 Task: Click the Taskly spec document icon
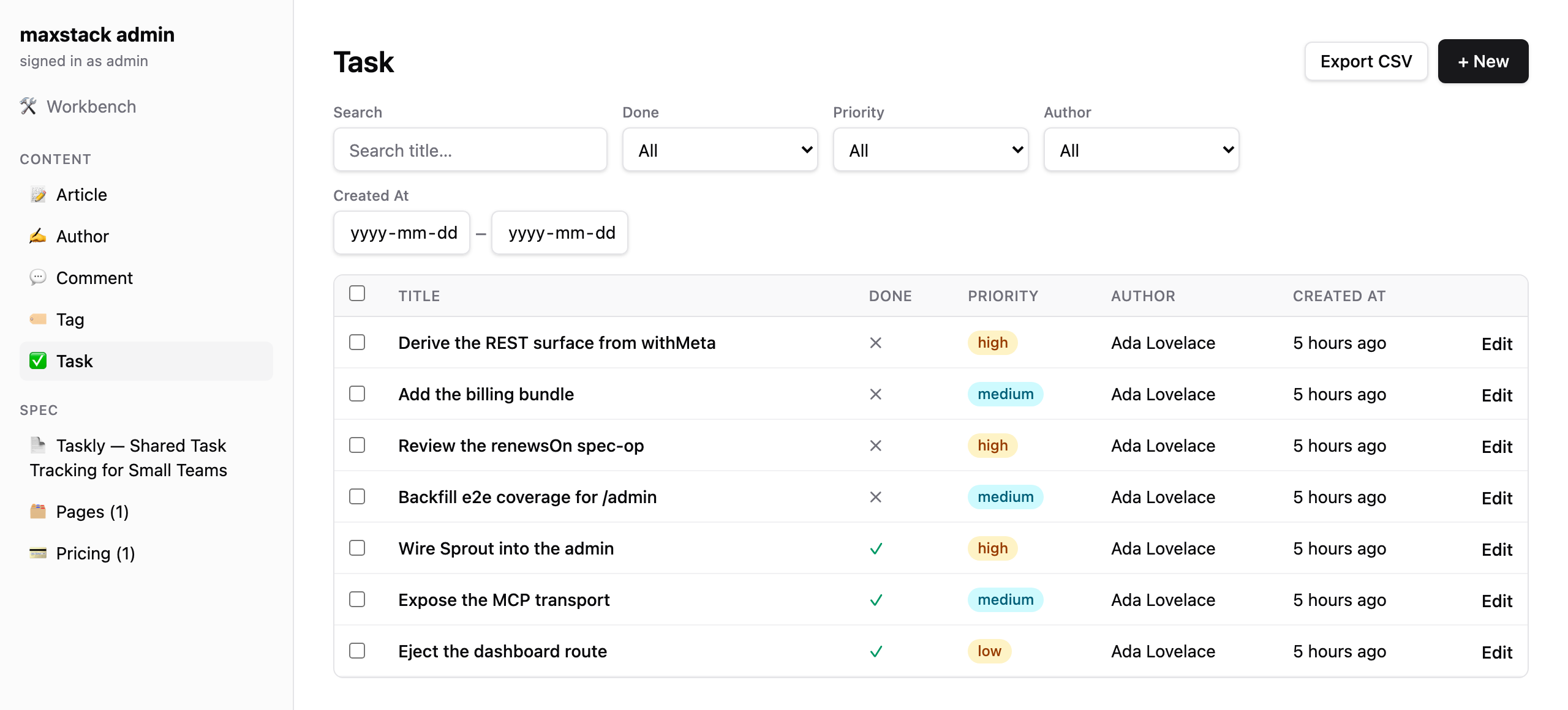(x=38, y=445)
